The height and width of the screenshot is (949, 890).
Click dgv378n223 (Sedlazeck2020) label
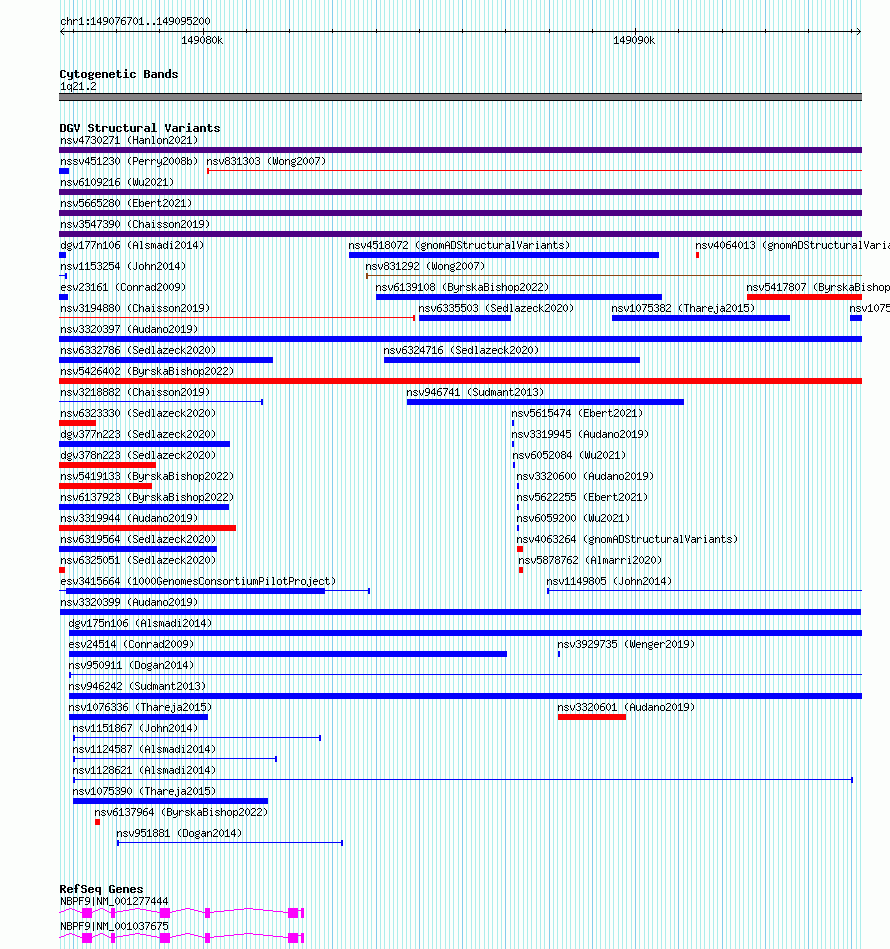click(x=138, y=456)
